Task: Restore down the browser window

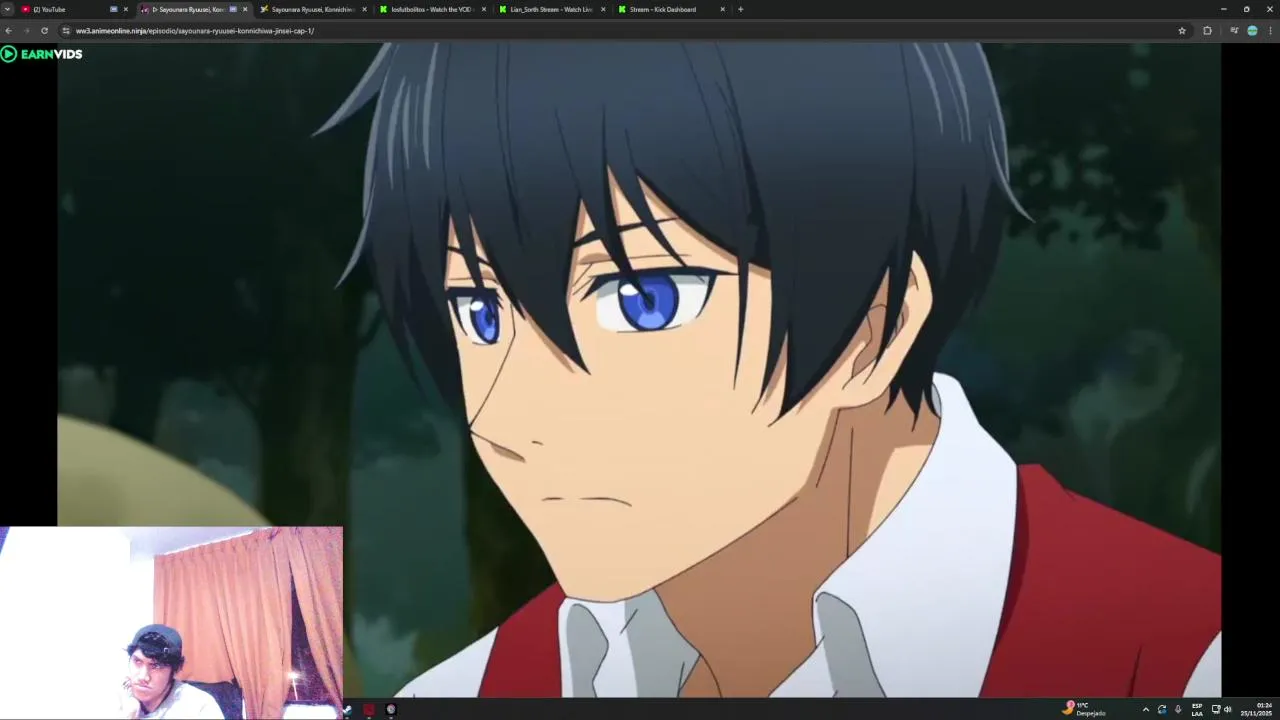Action: click(x=1246, y=9)
